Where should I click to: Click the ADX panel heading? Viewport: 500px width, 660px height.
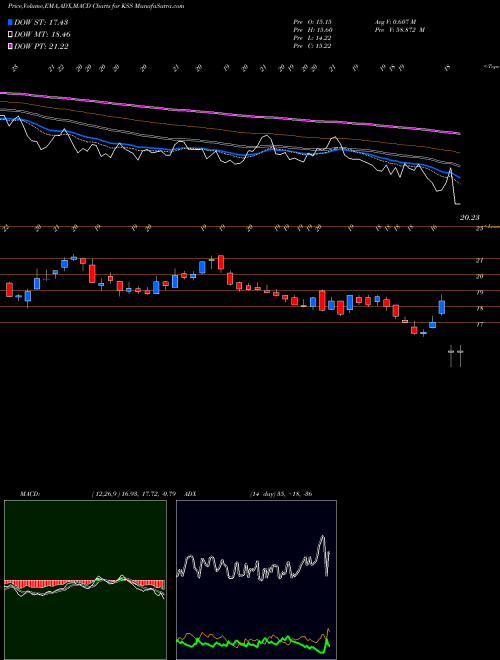(190, 494)
